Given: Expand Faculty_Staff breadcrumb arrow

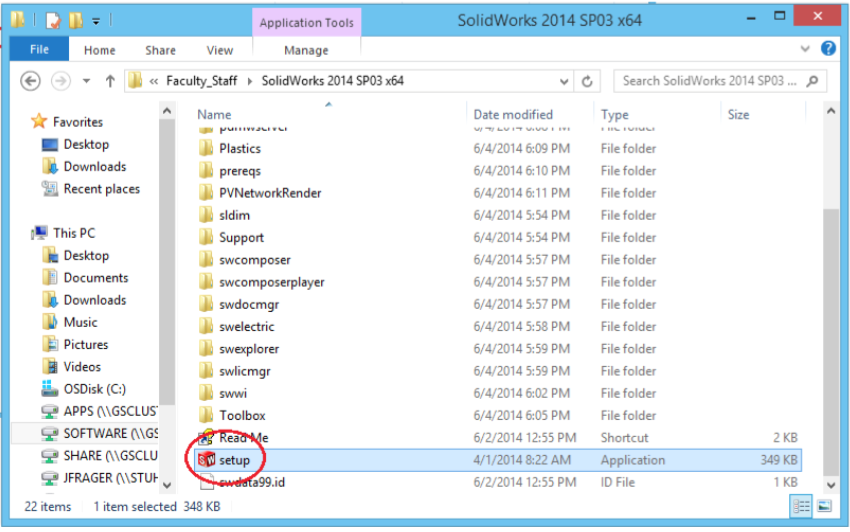Looking at the screenshot, I should (250, 81).
